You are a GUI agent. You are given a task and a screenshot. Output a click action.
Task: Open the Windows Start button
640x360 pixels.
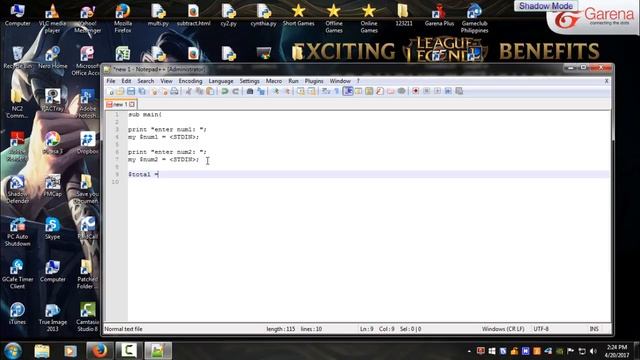tap(13, 351)
